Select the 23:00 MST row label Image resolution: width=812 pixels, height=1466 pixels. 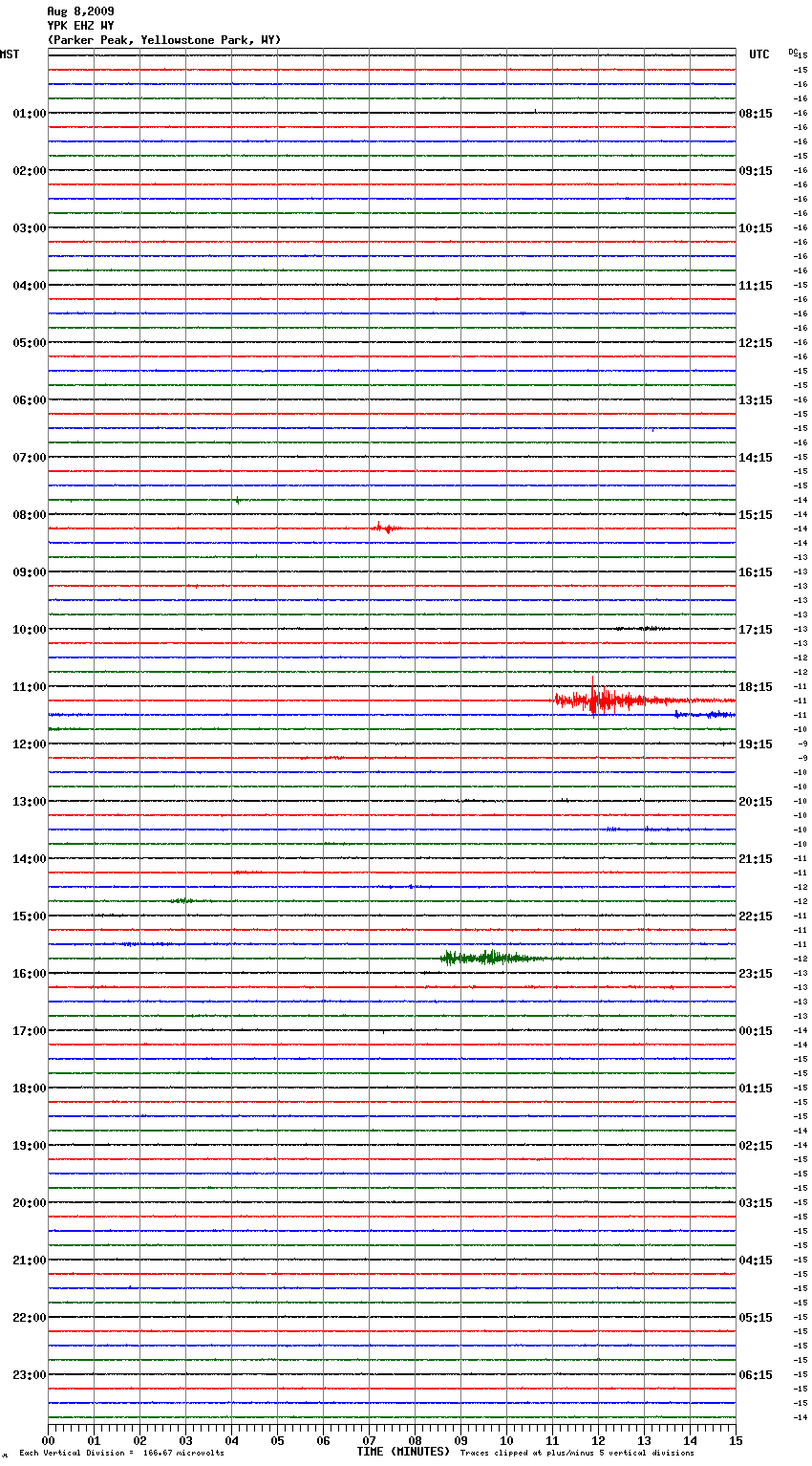(x=30, y=1375)
